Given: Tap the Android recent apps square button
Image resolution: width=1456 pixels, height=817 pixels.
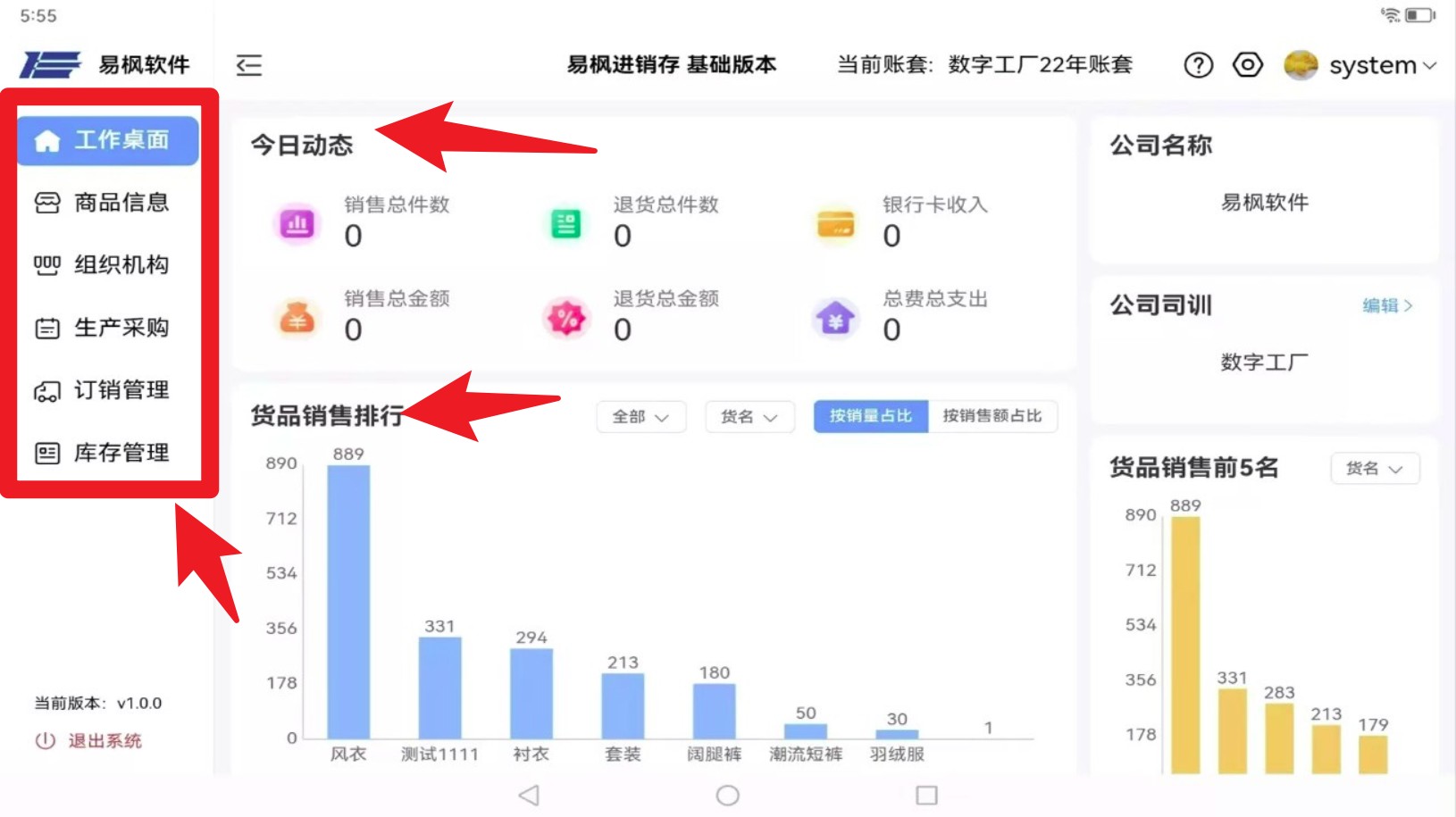Looking at the screenshot, I should tap(927, 796).
